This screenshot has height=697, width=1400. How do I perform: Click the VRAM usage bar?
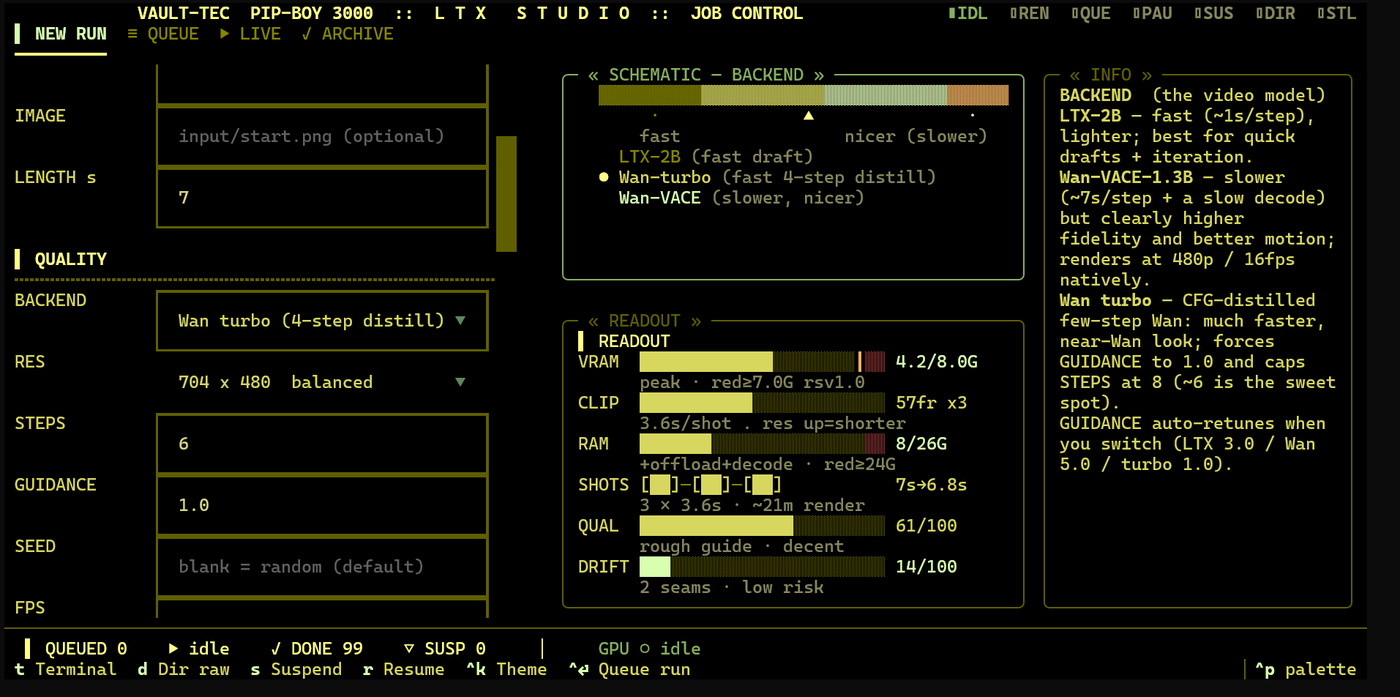[x=762, y=362]
